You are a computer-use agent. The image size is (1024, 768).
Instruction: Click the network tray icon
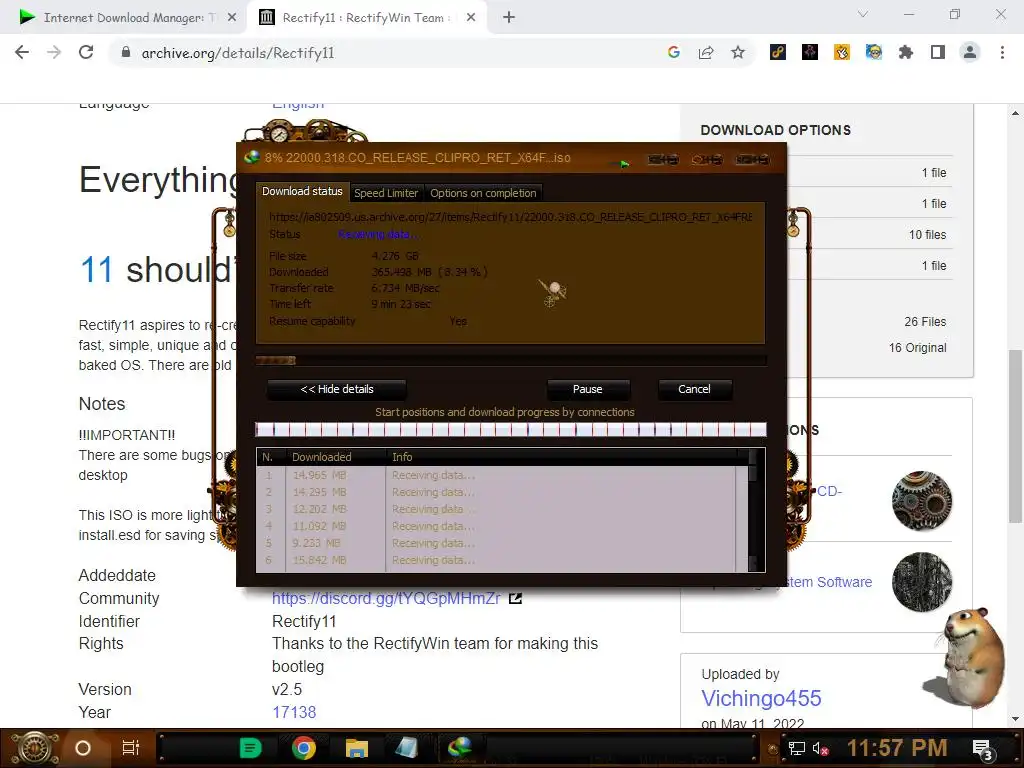pyautogui.click(x=796, y=748)
